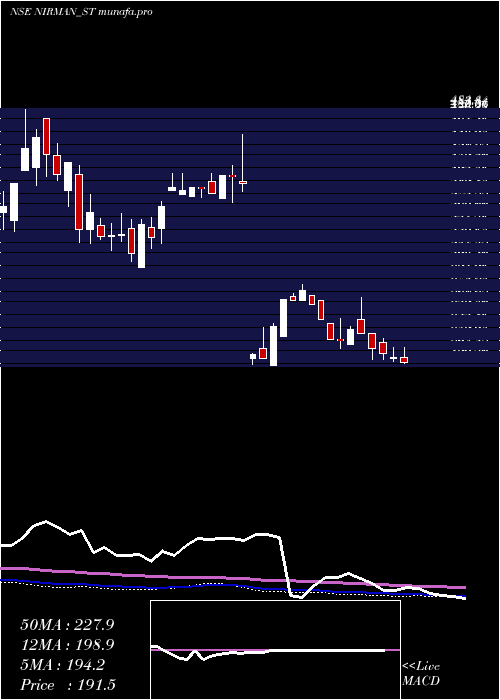Click the last red candlestick on the right

pos(404,359)
